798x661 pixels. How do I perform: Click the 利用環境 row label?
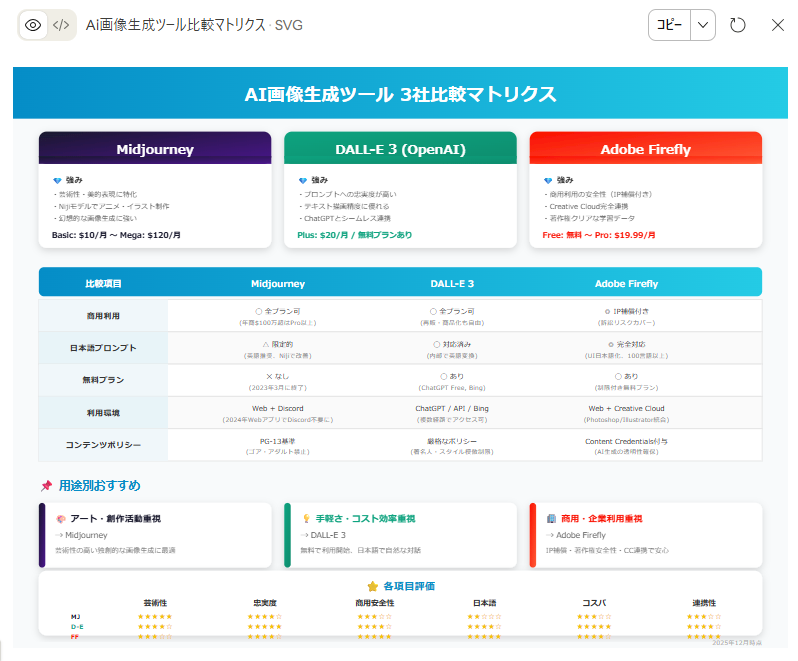pyautogui.click(x=103, y=412)
